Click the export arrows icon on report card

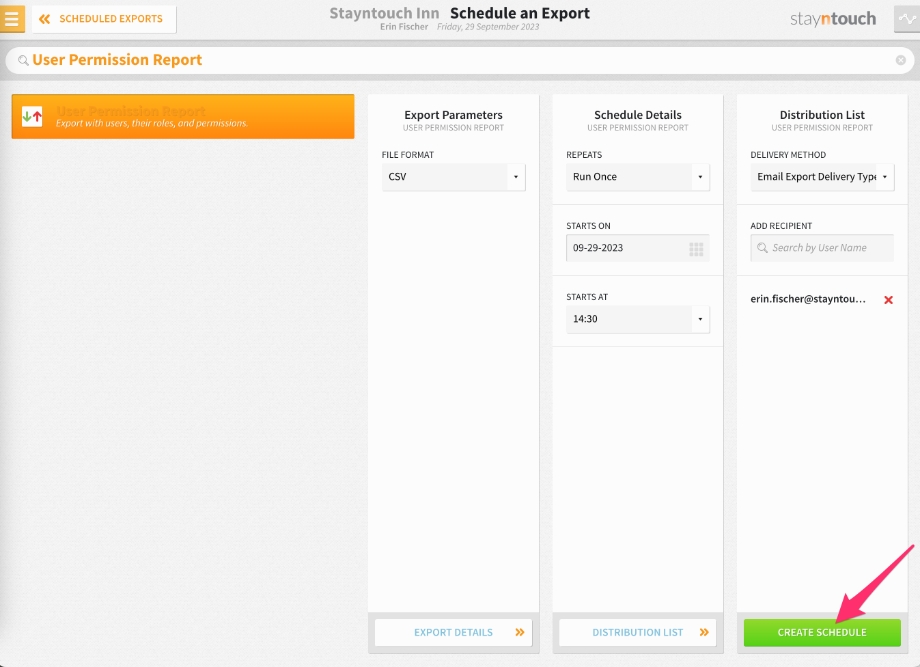(32, 116)
